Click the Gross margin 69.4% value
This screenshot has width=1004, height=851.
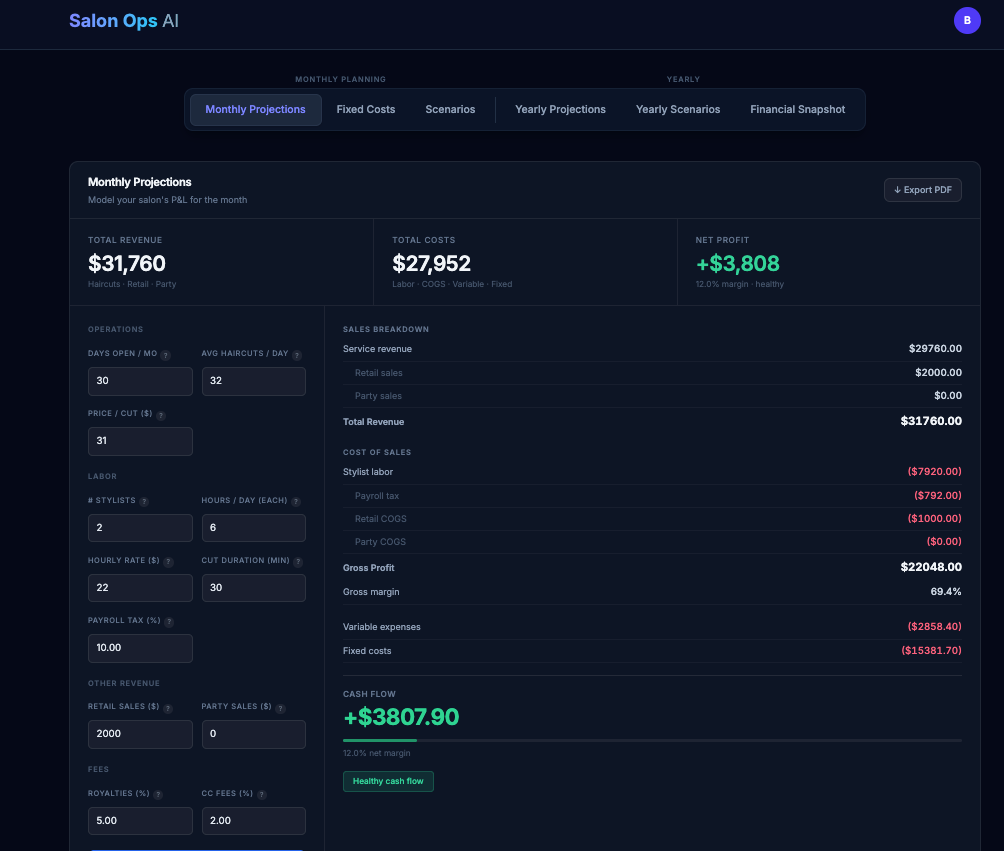click(x=946, y=591)
